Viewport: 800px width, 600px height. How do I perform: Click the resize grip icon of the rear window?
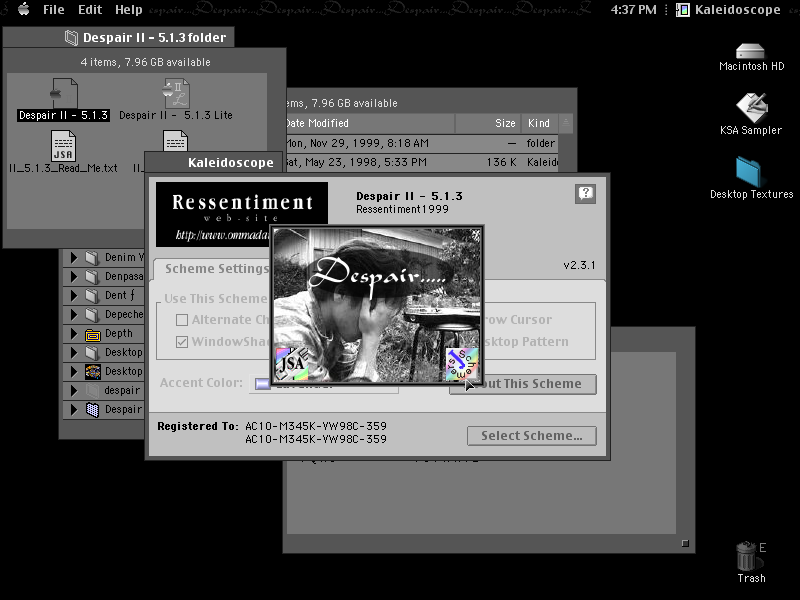(x=685, y=543)
